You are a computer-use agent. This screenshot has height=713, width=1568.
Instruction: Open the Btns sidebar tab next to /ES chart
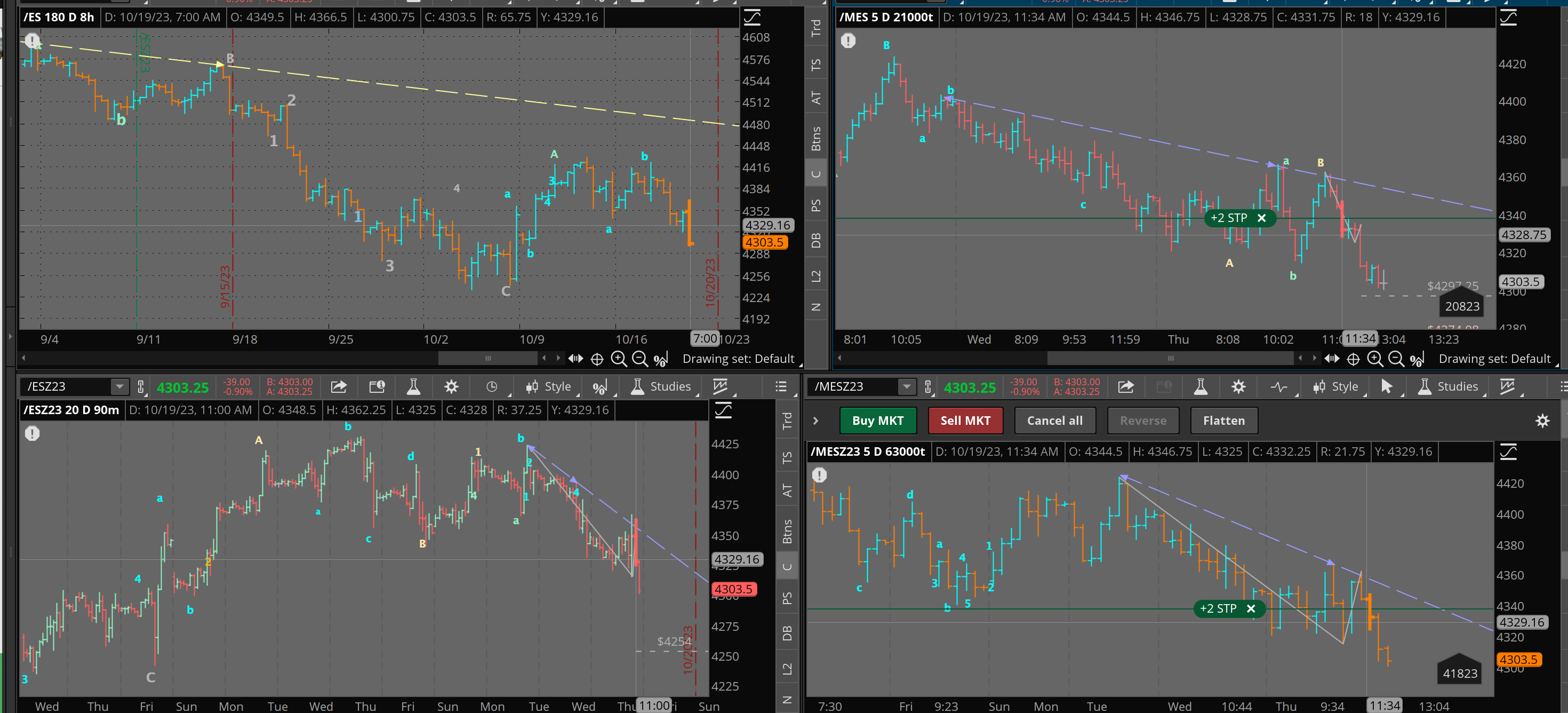816,139
